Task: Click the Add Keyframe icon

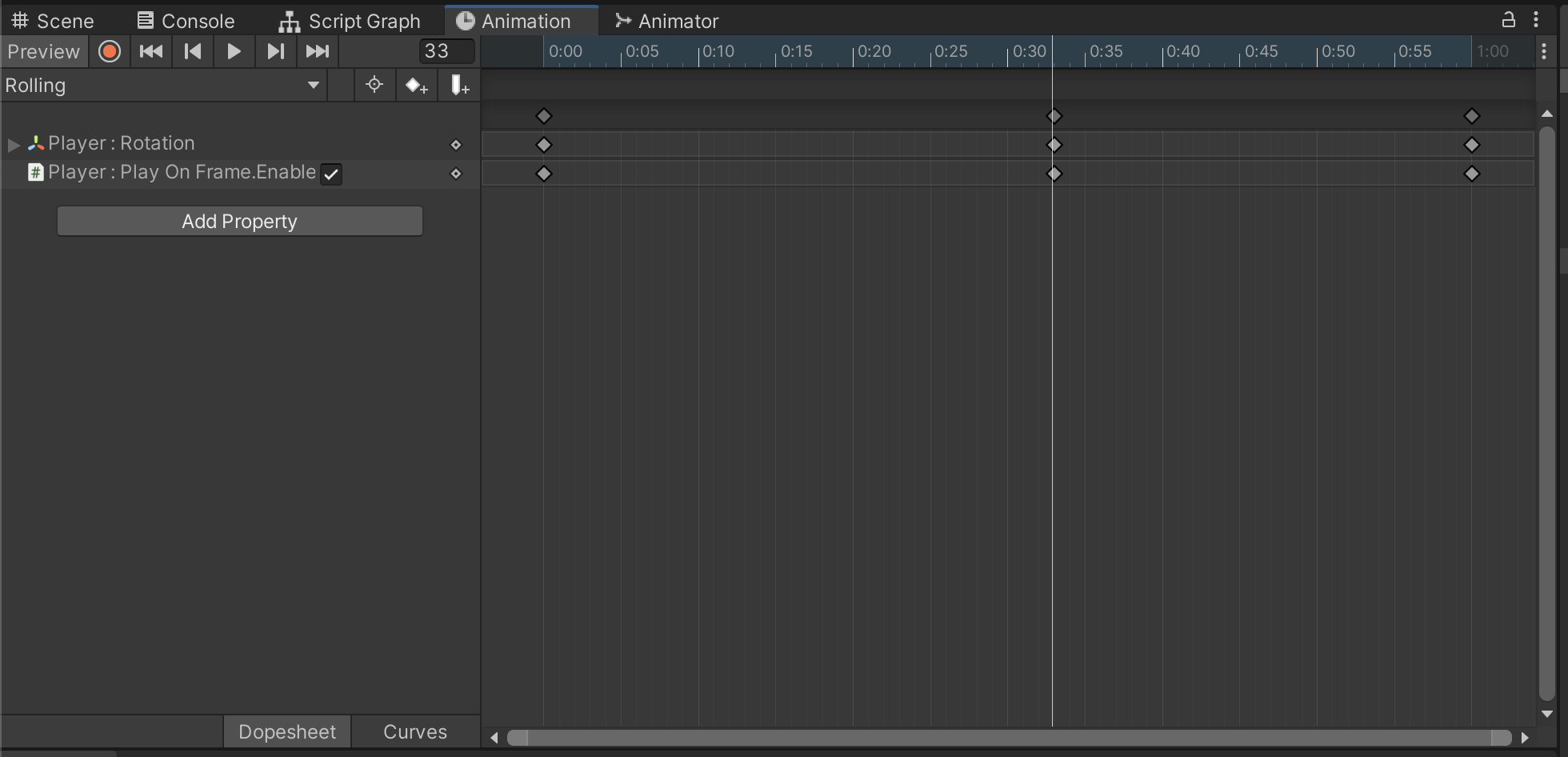Action: pos(417,85)
